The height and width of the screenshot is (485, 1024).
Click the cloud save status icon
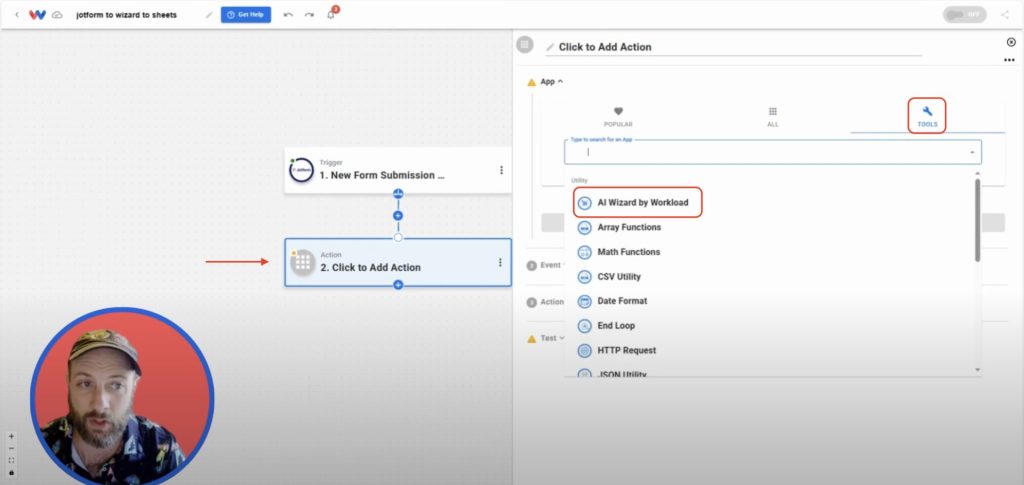tap(57, 14)
